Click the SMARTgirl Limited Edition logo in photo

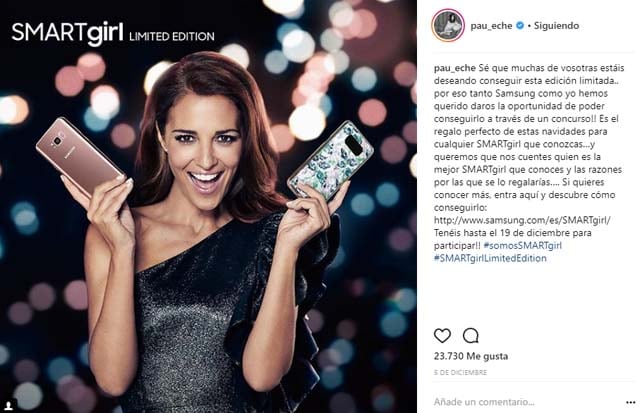(x=113, y=33)
